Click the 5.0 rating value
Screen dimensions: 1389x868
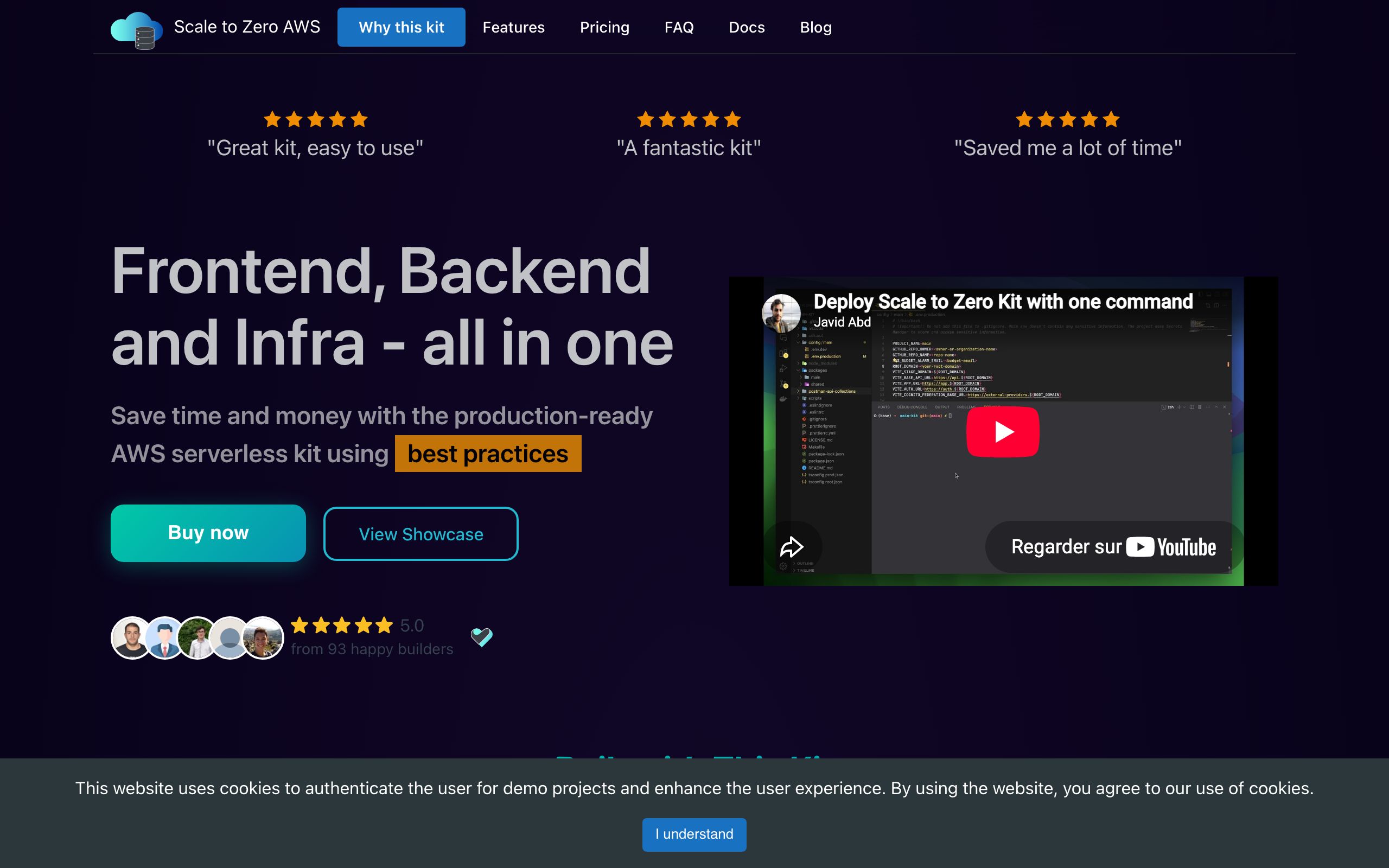click(412, 625)
